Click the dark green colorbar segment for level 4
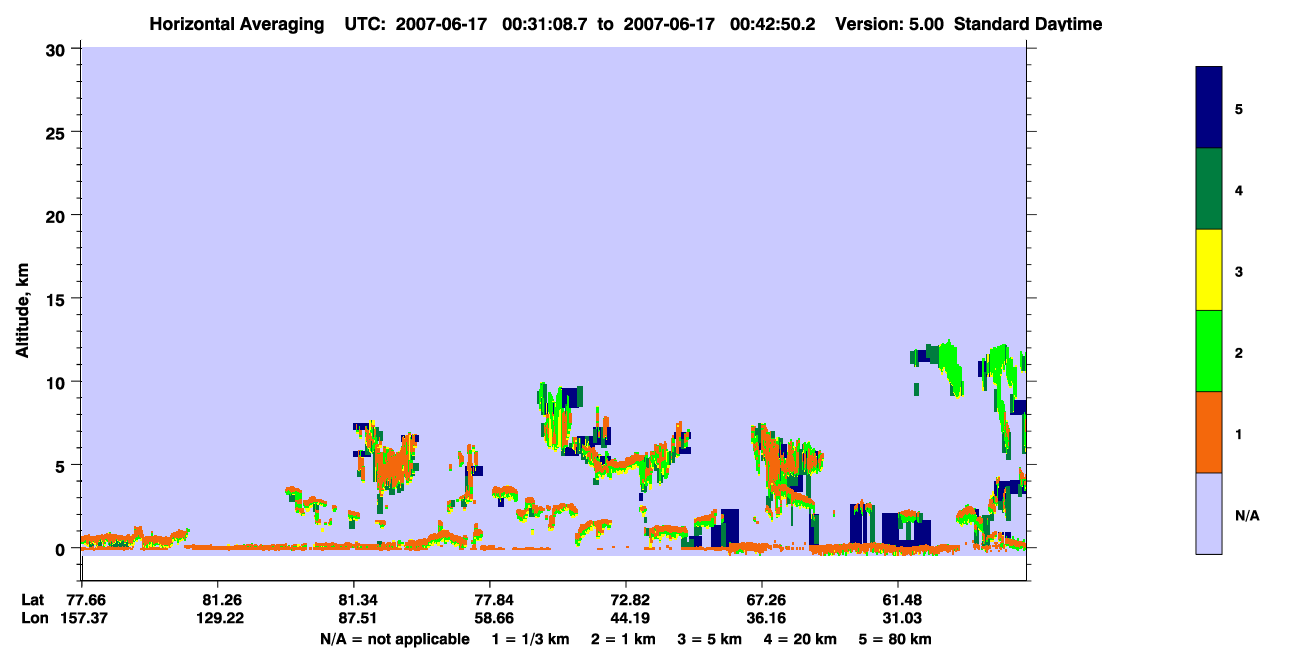 [1208, 189]
